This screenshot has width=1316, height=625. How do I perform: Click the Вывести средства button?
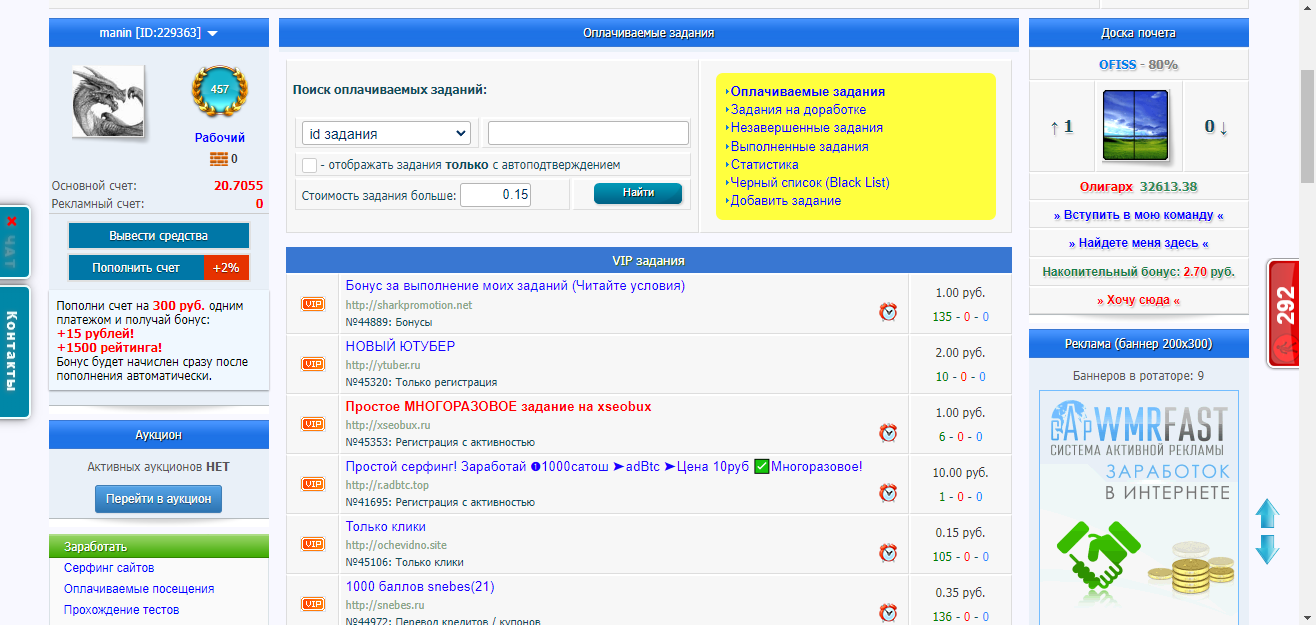click(x=159, y=236)
